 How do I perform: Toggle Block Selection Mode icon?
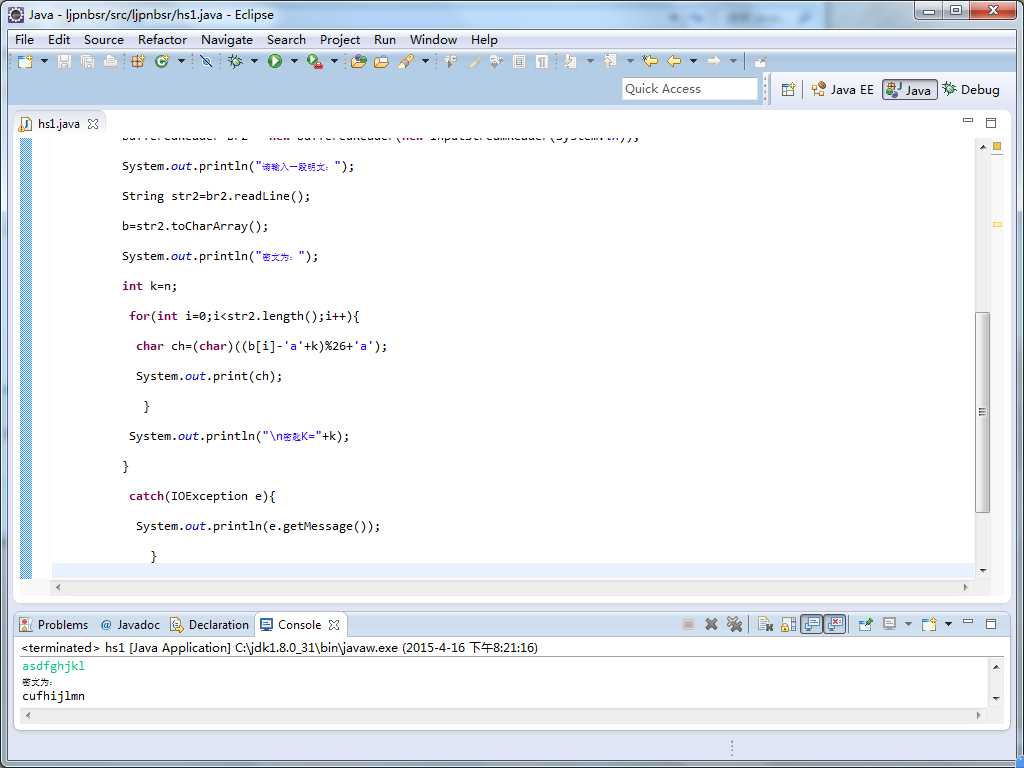519,62
